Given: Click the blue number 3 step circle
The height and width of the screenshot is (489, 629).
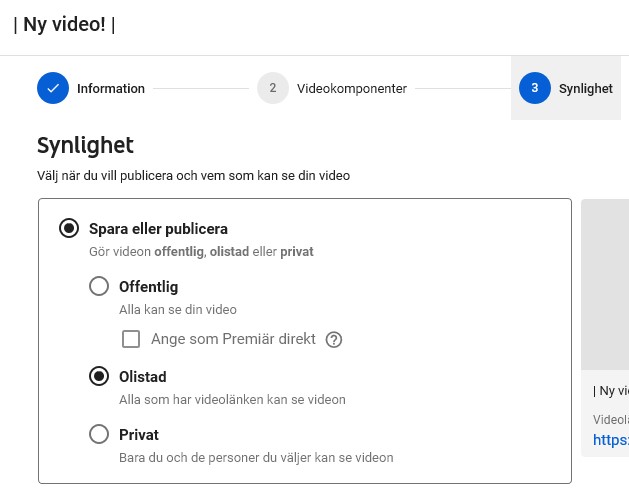Looking at the screenshot, I should (x=535, y=88).
